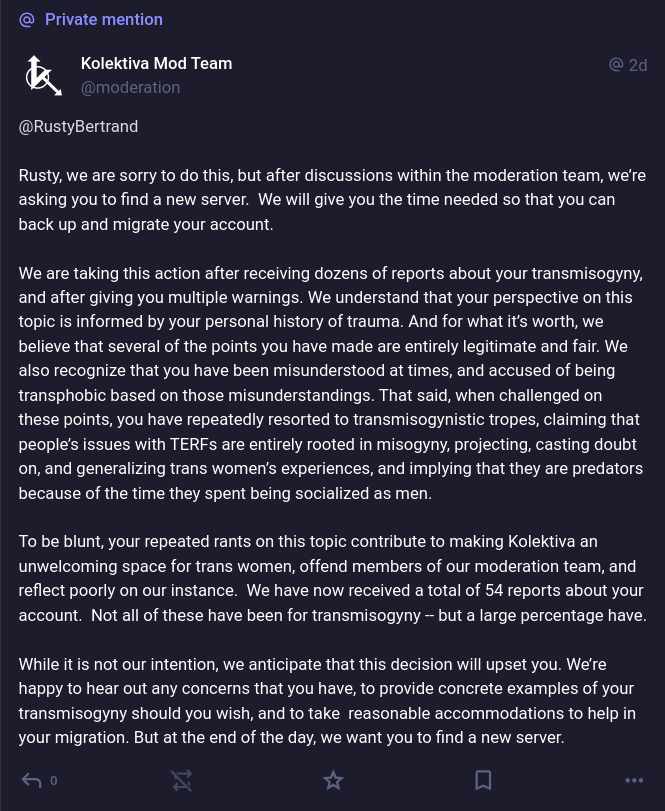Image resolution: width=665 pixels, height=811 pixels.
Task: Click the @moderation handle
Action: [130, 88]
